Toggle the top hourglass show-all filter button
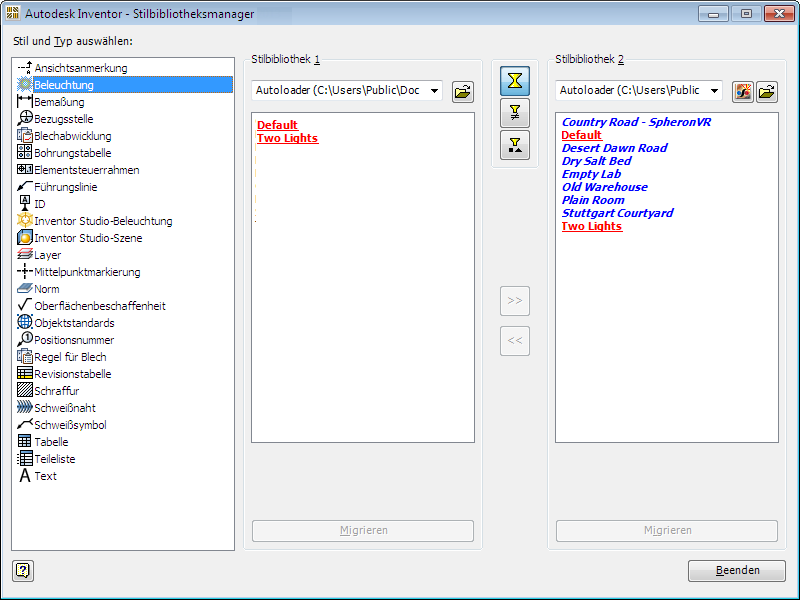Image resolution: width=800 pixels, height=600 pixels. pos(515,81)
